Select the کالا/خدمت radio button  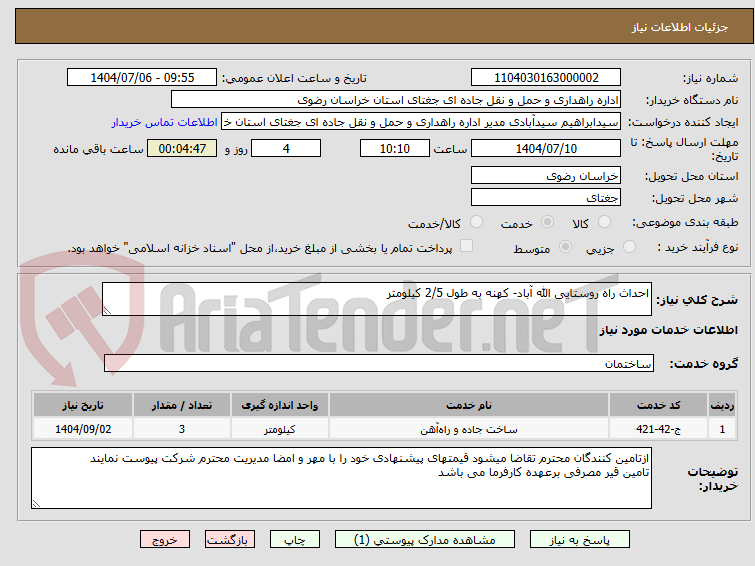(x=476, y=222)
